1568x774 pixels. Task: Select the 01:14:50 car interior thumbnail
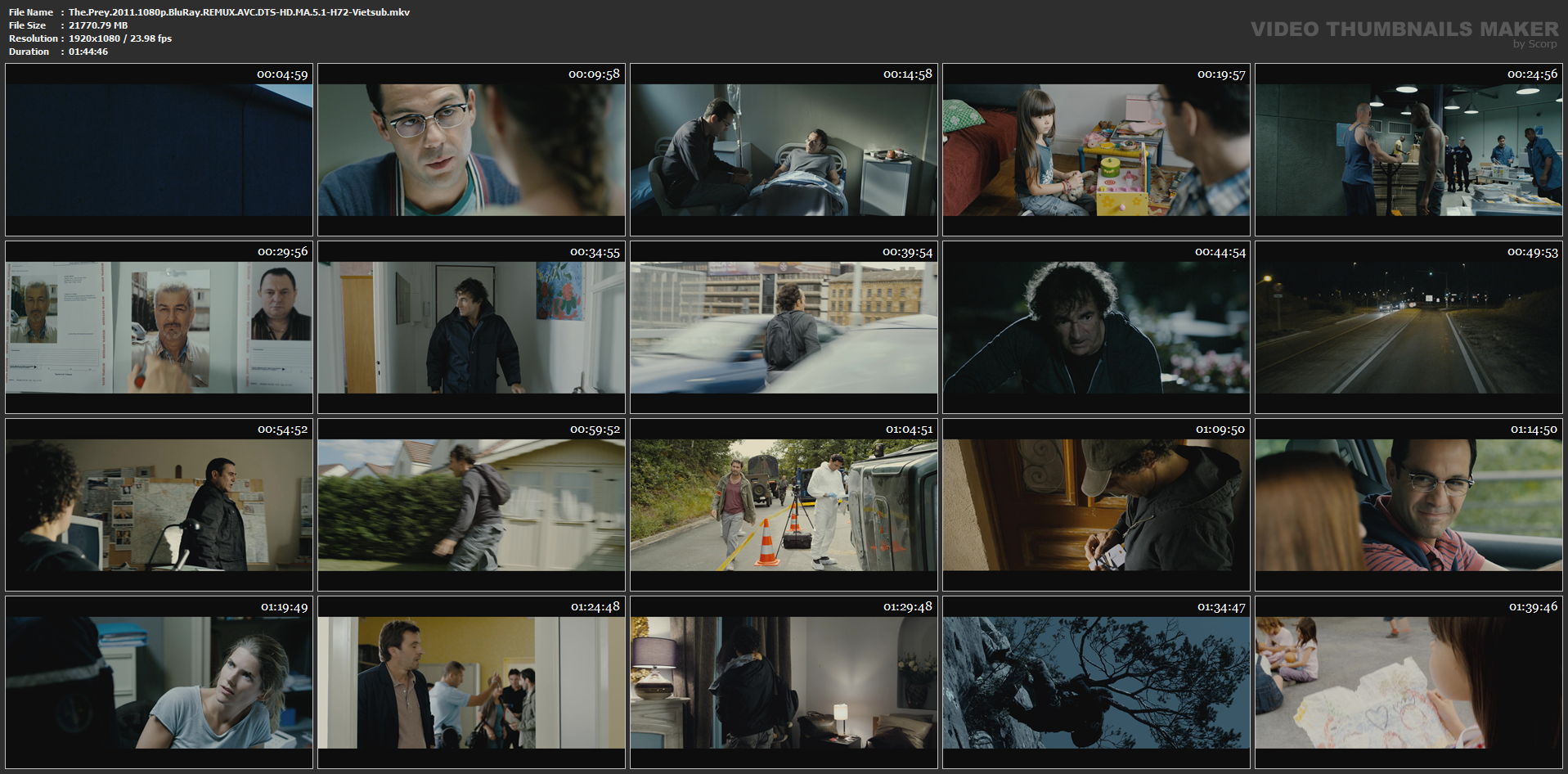coord(1409,505)
